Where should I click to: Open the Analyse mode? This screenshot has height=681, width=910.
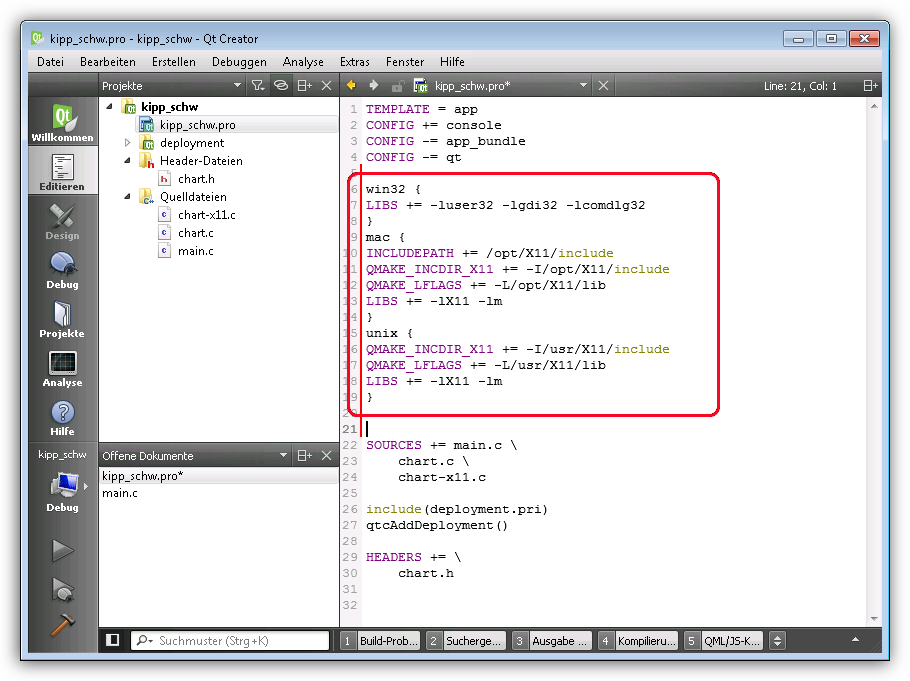62,368
